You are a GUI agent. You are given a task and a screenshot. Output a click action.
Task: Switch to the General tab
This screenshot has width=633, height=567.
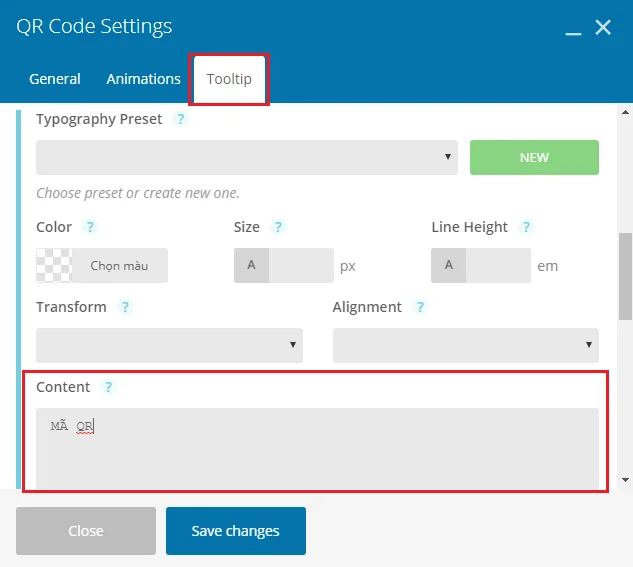point(55,79)
